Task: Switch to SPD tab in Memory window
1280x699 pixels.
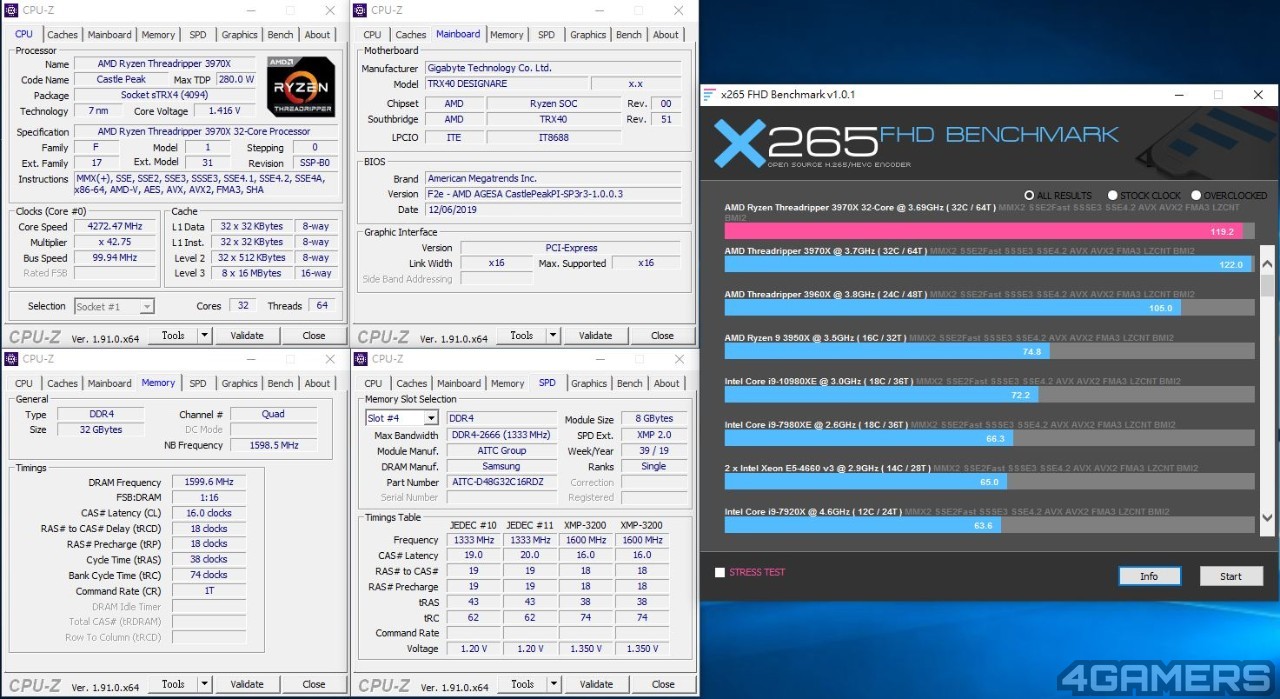Action: 198,384
